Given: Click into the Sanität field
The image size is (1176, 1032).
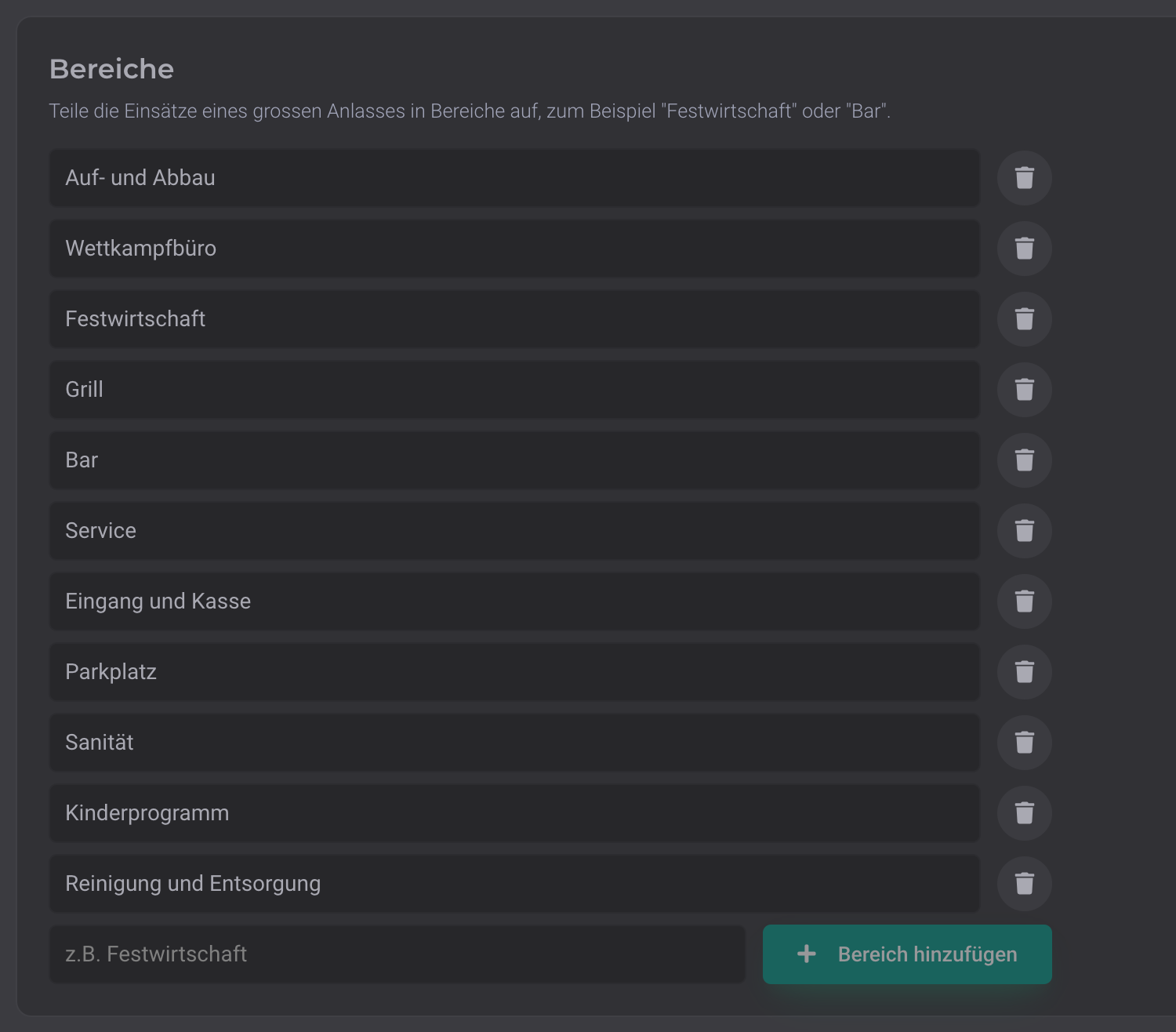Looking at the screenshot, I should [514, 743].
